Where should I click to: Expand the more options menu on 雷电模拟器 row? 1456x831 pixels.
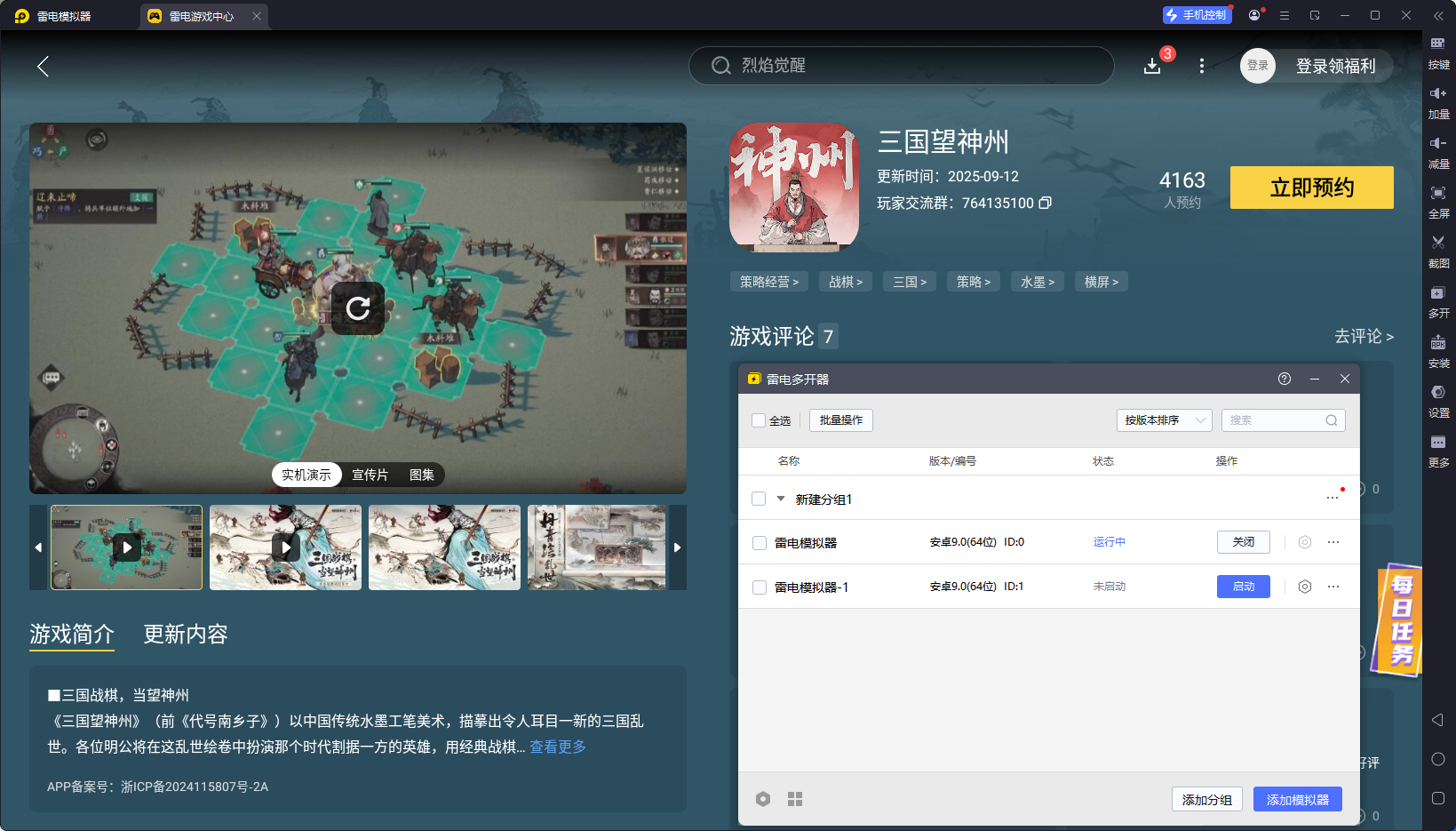pos(1333,541)
